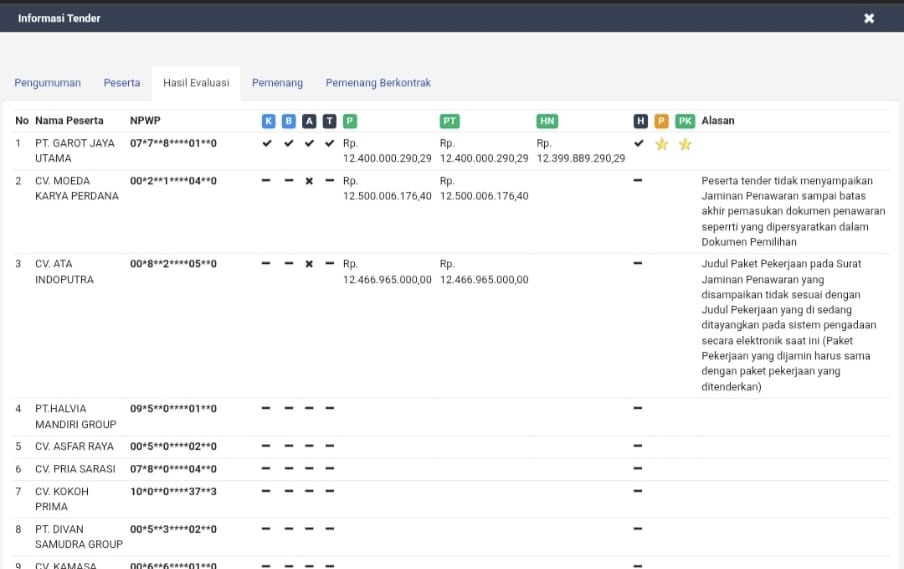Click the dark A column badge

pos(309,121)
